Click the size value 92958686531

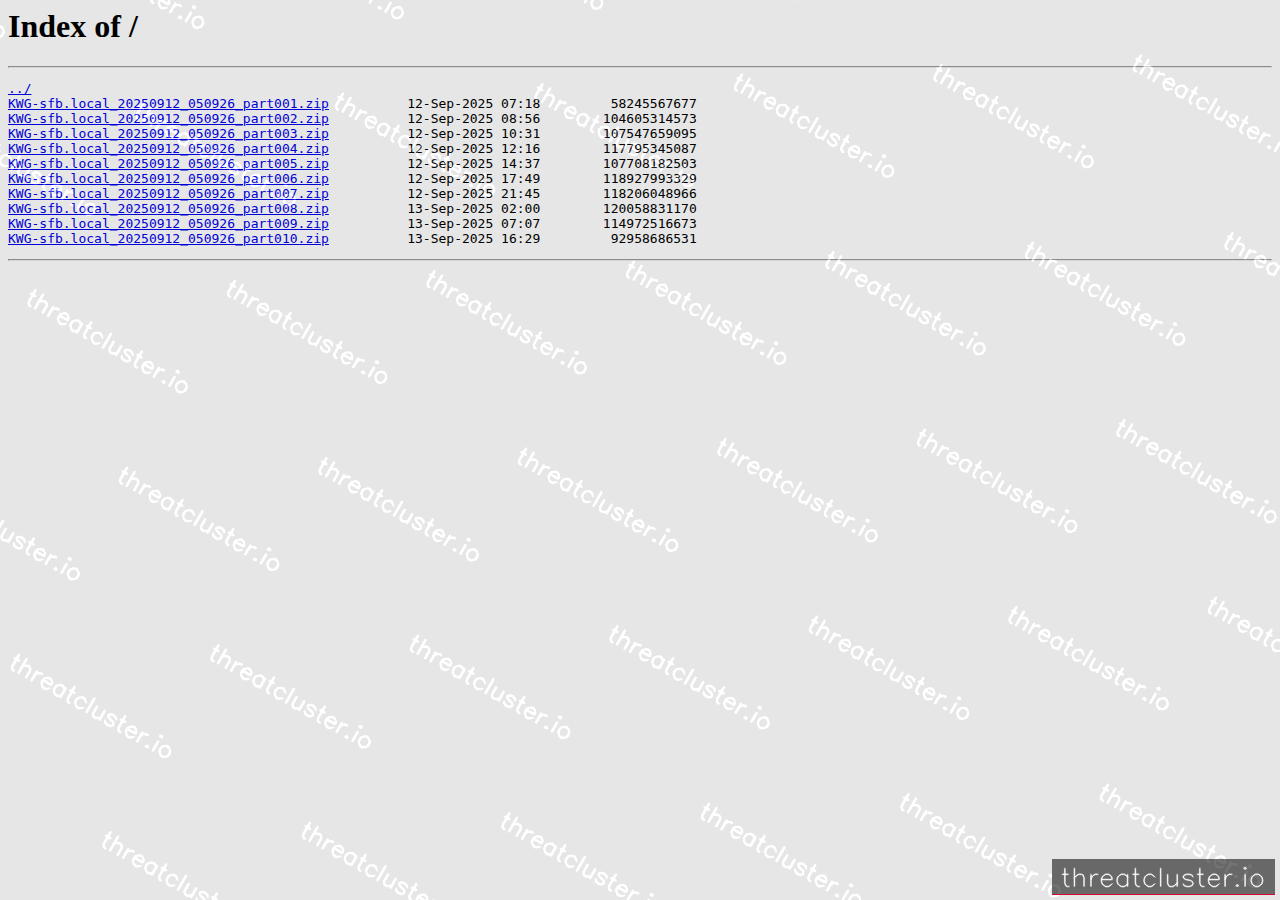point(654,239)
